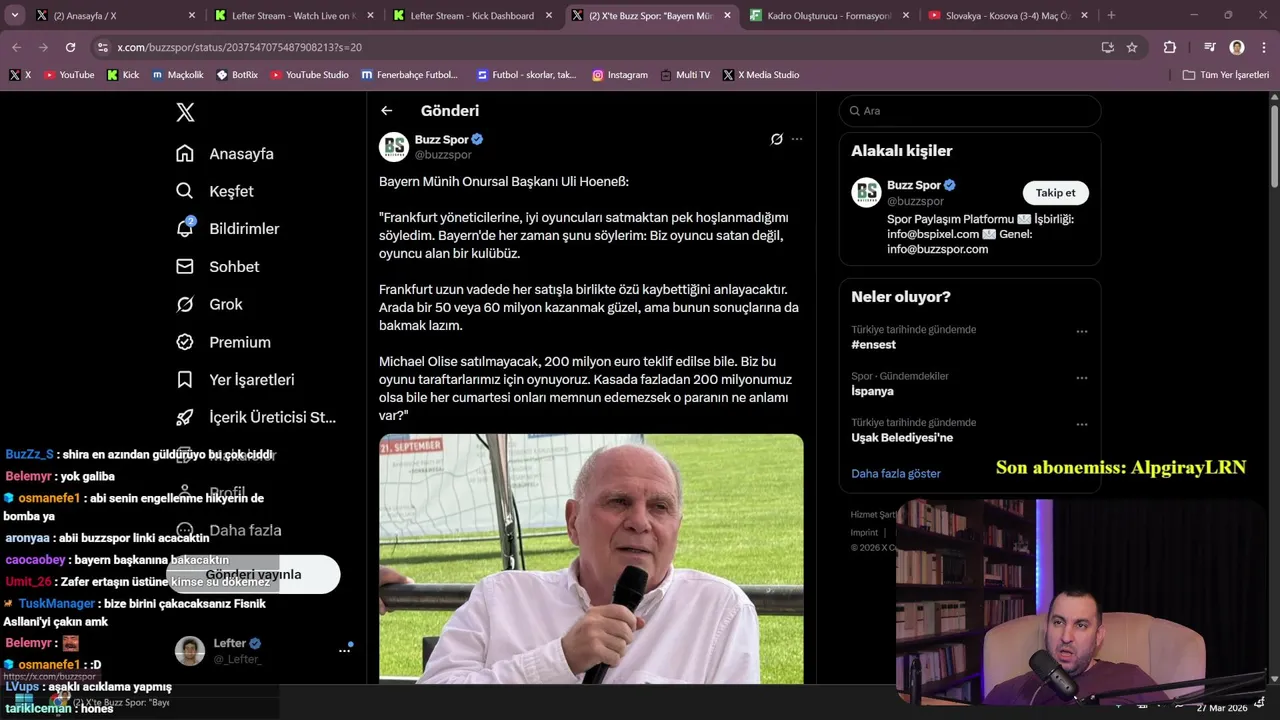Bookmark this page with the star
Screen dimensions: 1280x720
[1132, 47]
